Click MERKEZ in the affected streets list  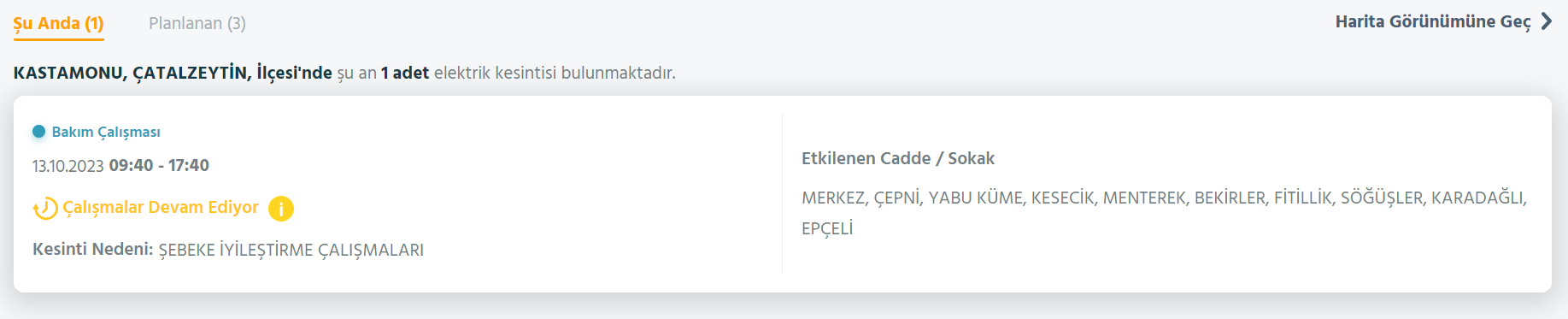835,198
